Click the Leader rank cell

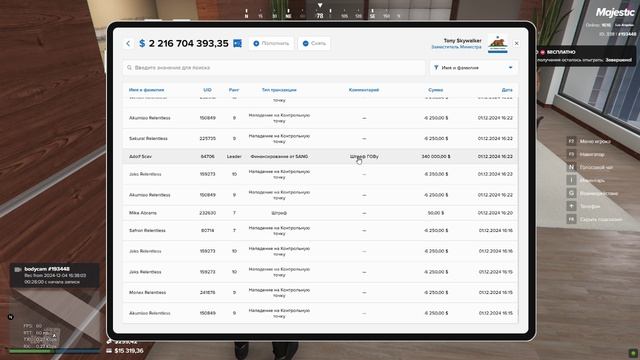234,156
